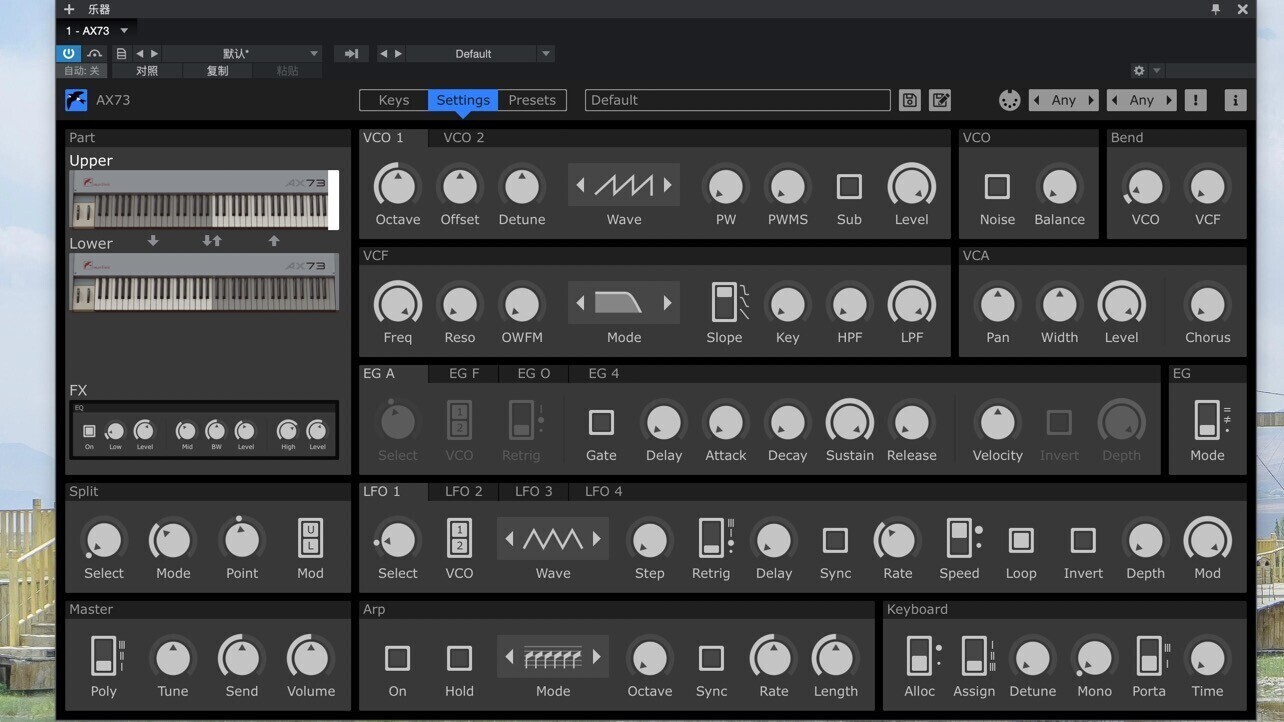Click the Master Volume knob
Image resolution: width=1284 pixels, height=722 pixels.
pos(310,658)
